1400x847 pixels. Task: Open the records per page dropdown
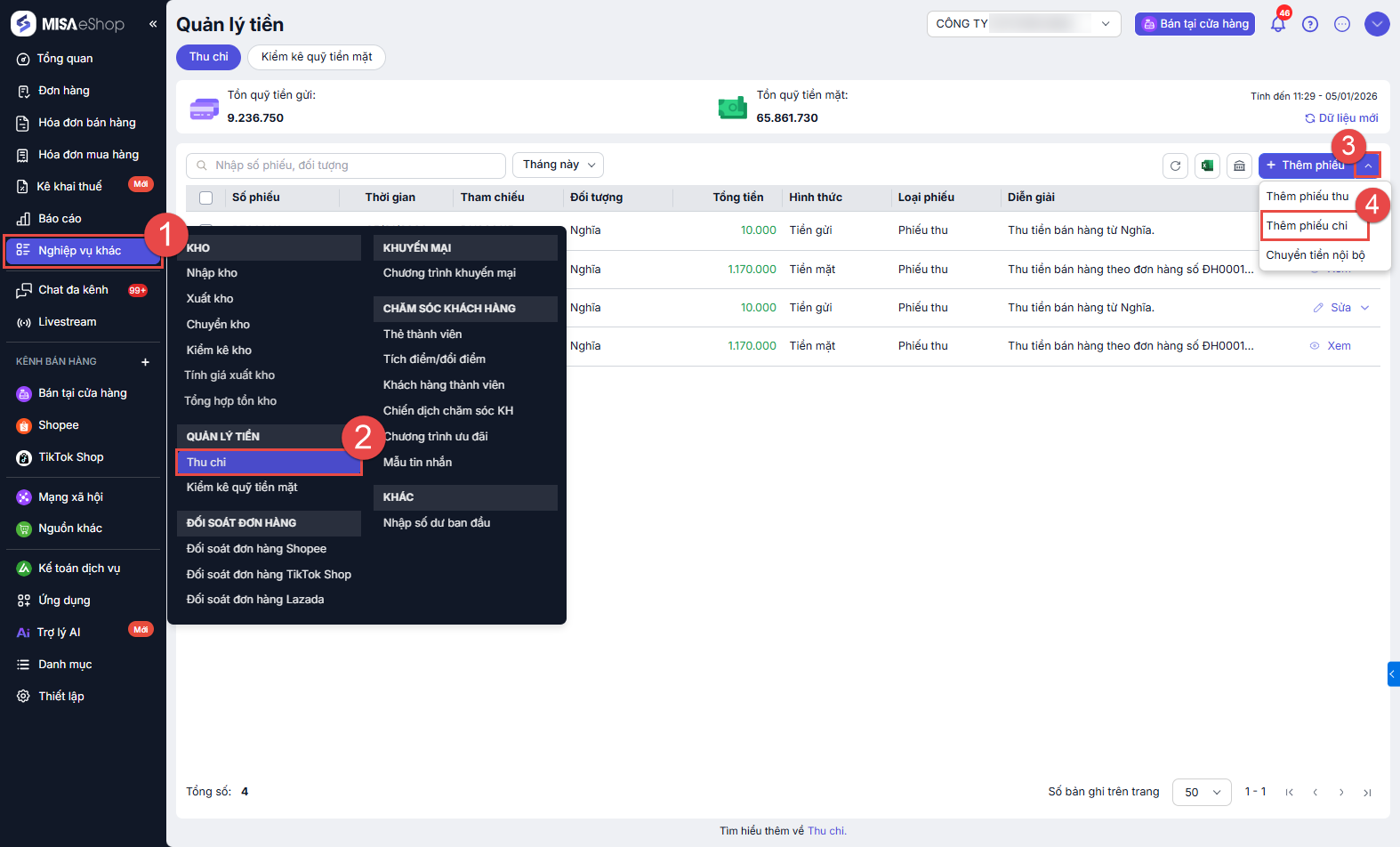[1202, 792]
